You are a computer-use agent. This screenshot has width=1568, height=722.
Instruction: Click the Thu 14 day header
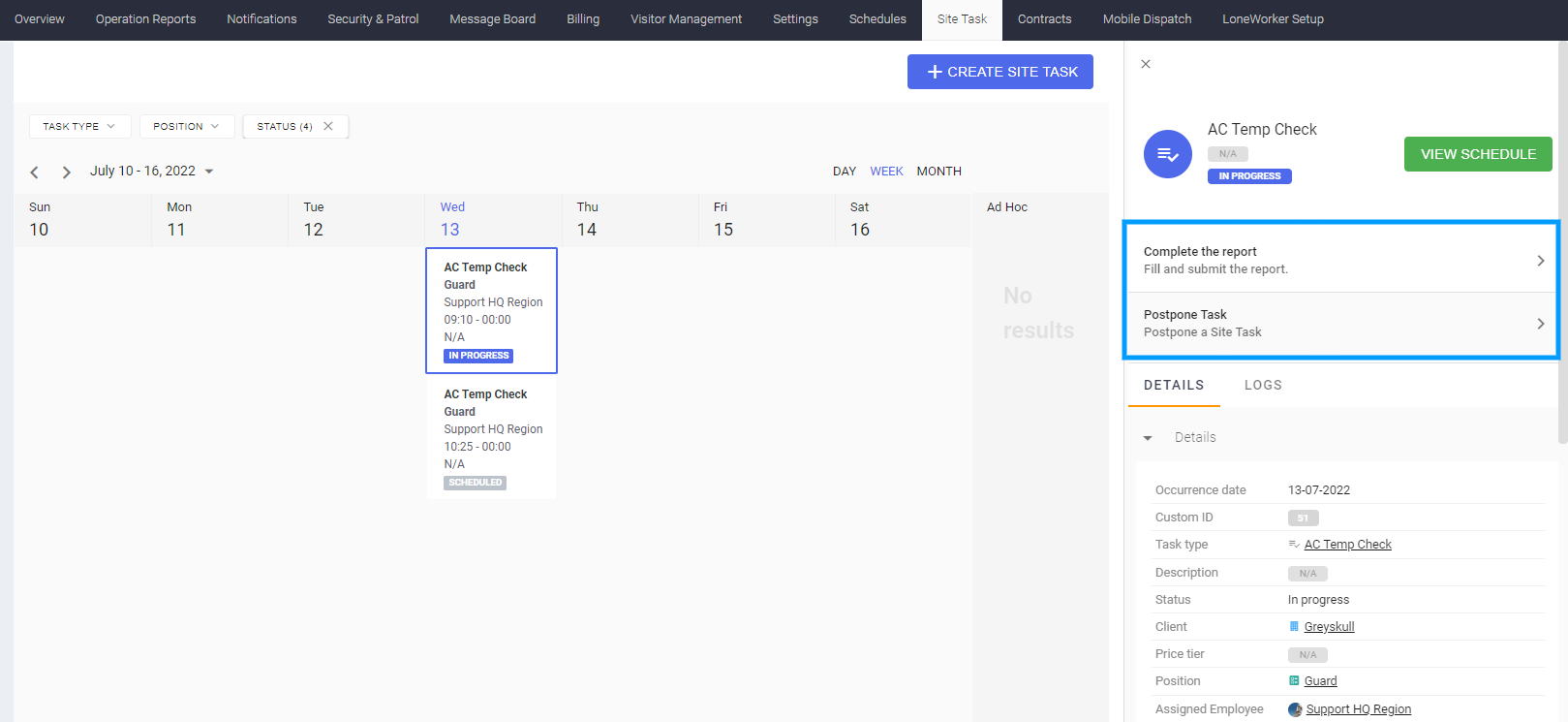pyautogui.click(x=630, y=220)
